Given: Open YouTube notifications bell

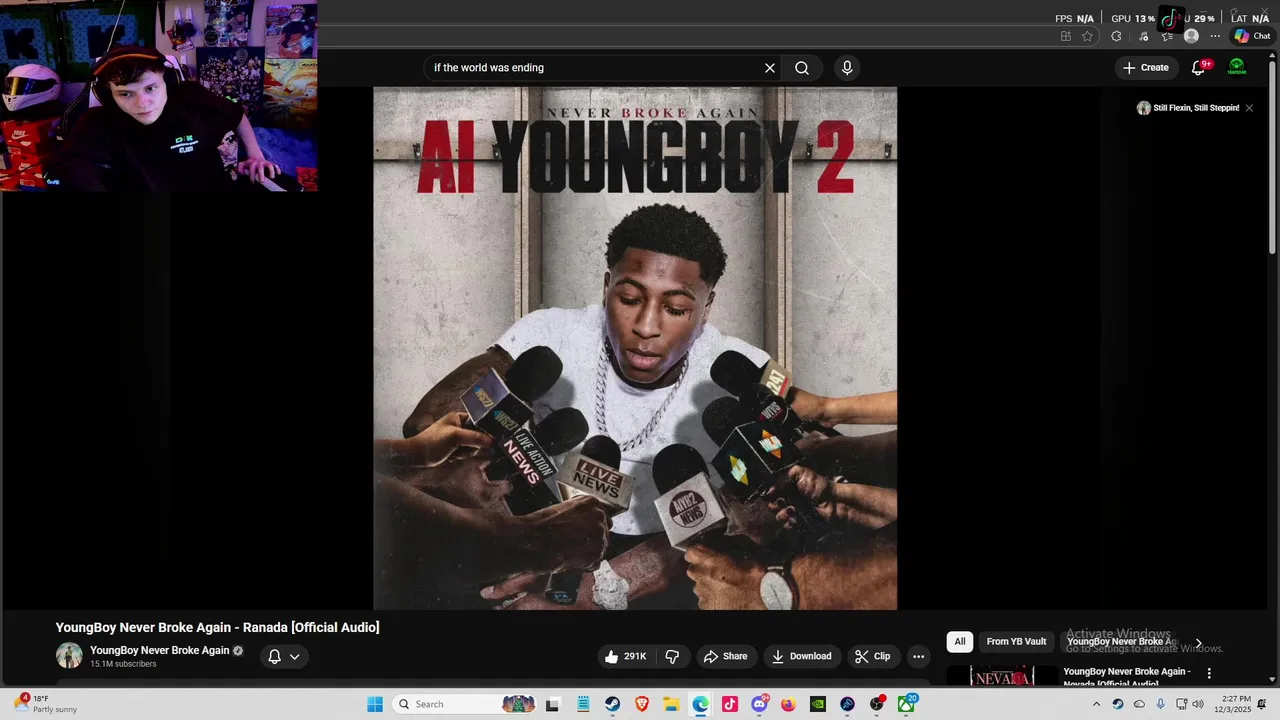Looking at the screenshot, I should point(1198,68).
